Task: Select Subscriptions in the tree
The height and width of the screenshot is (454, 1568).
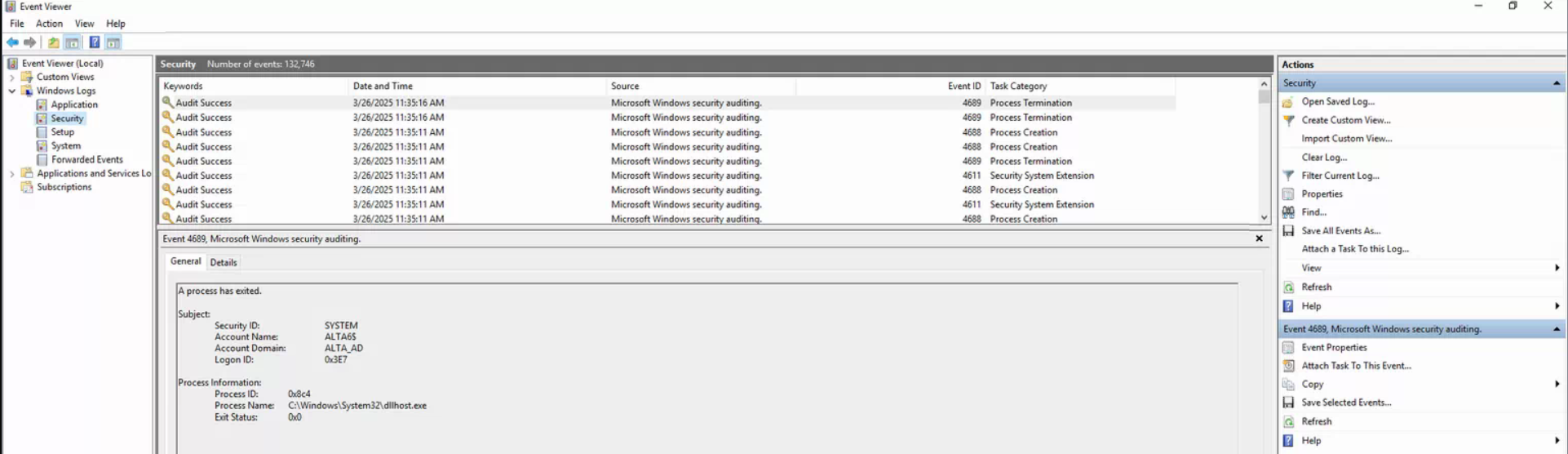Action: pos(64,187)
